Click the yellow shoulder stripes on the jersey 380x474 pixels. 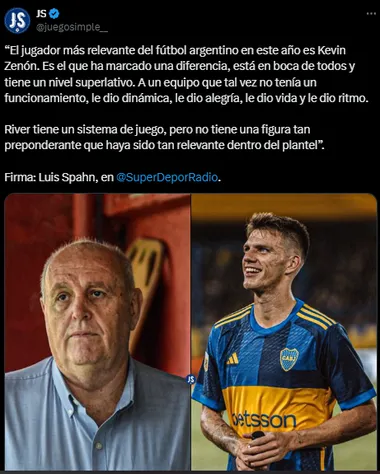pos(317,316)
